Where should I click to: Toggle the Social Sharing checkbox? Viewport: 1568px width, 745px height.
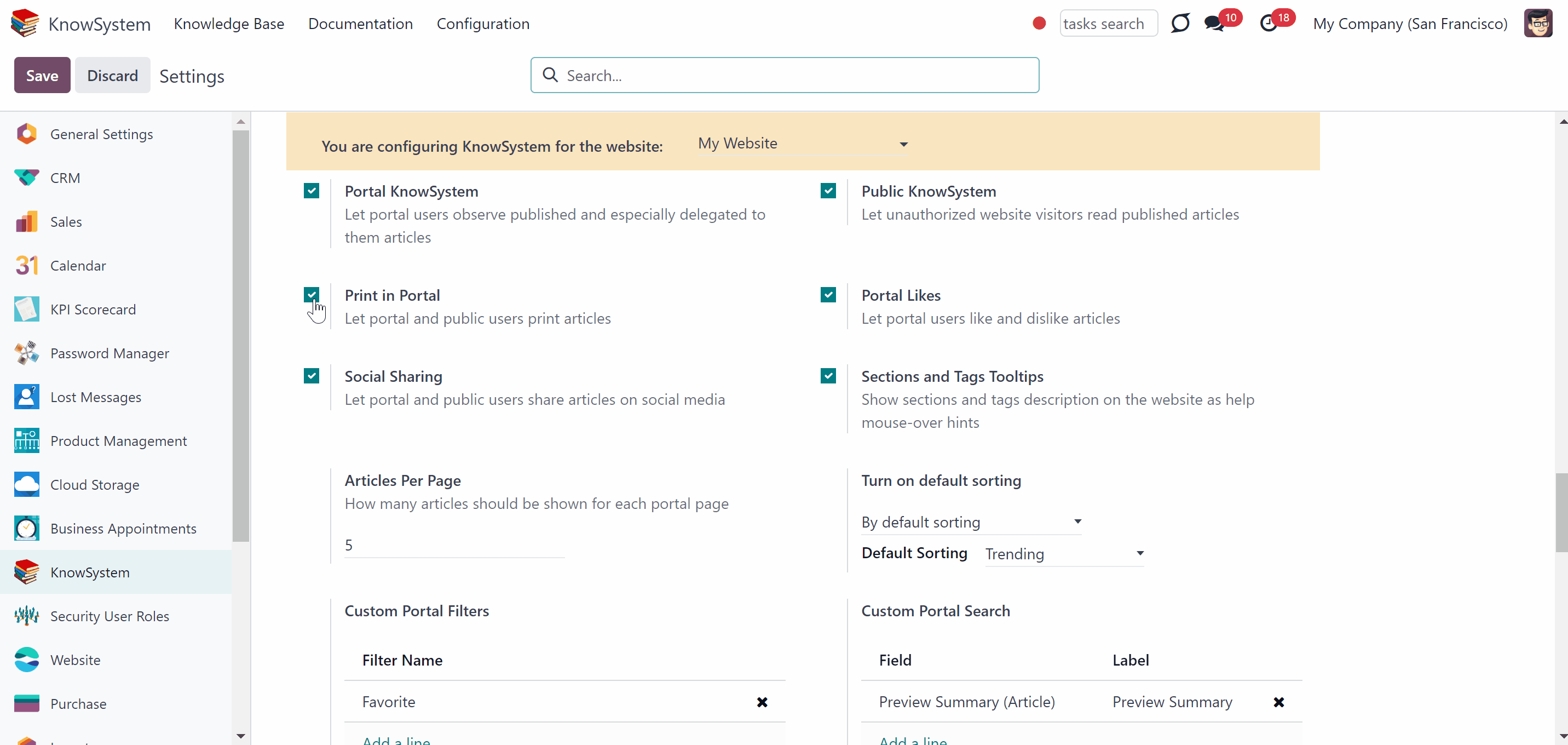click(x=311, y=376)
